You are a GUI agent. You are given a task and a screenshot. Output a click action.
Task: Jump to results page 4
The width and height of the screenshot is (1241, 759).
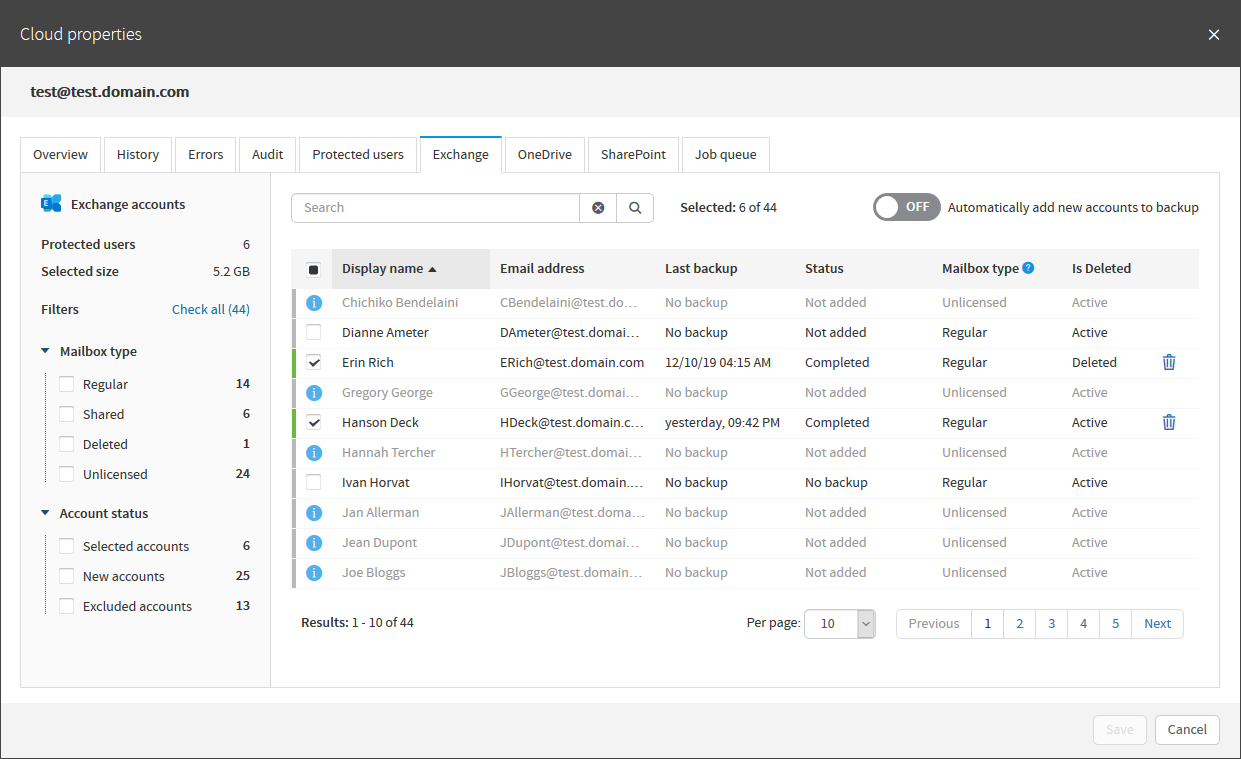[1084, 623]
